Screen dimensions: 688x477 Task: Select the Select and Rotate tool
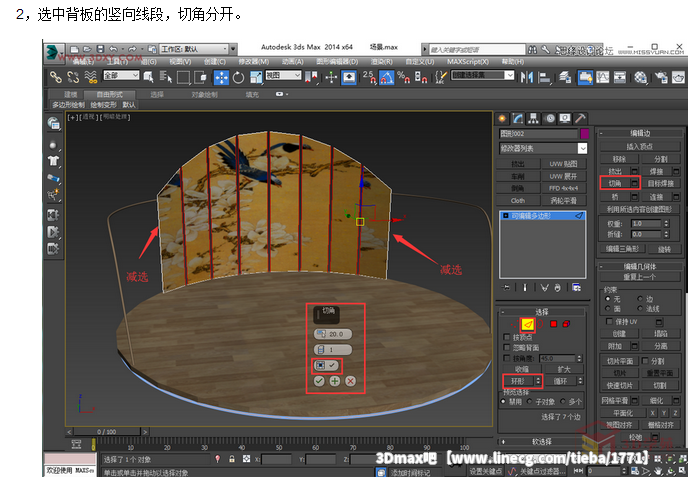(238, 78)
